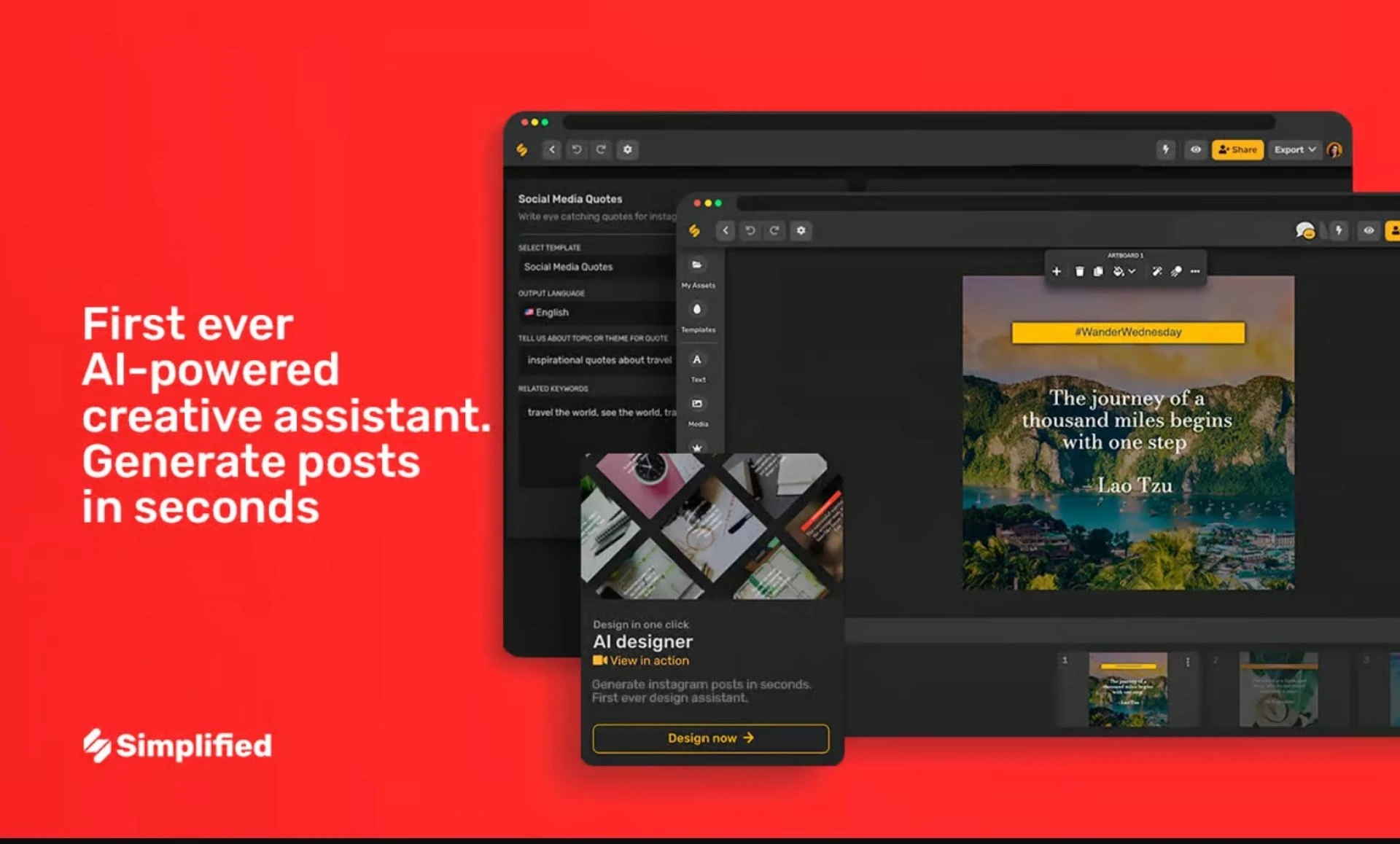Image resolution: width=1400 pixels, height=844 pixels.
Task: Open the magic wand AI tool on the artboard
Action: click(x=1157, y=271)
